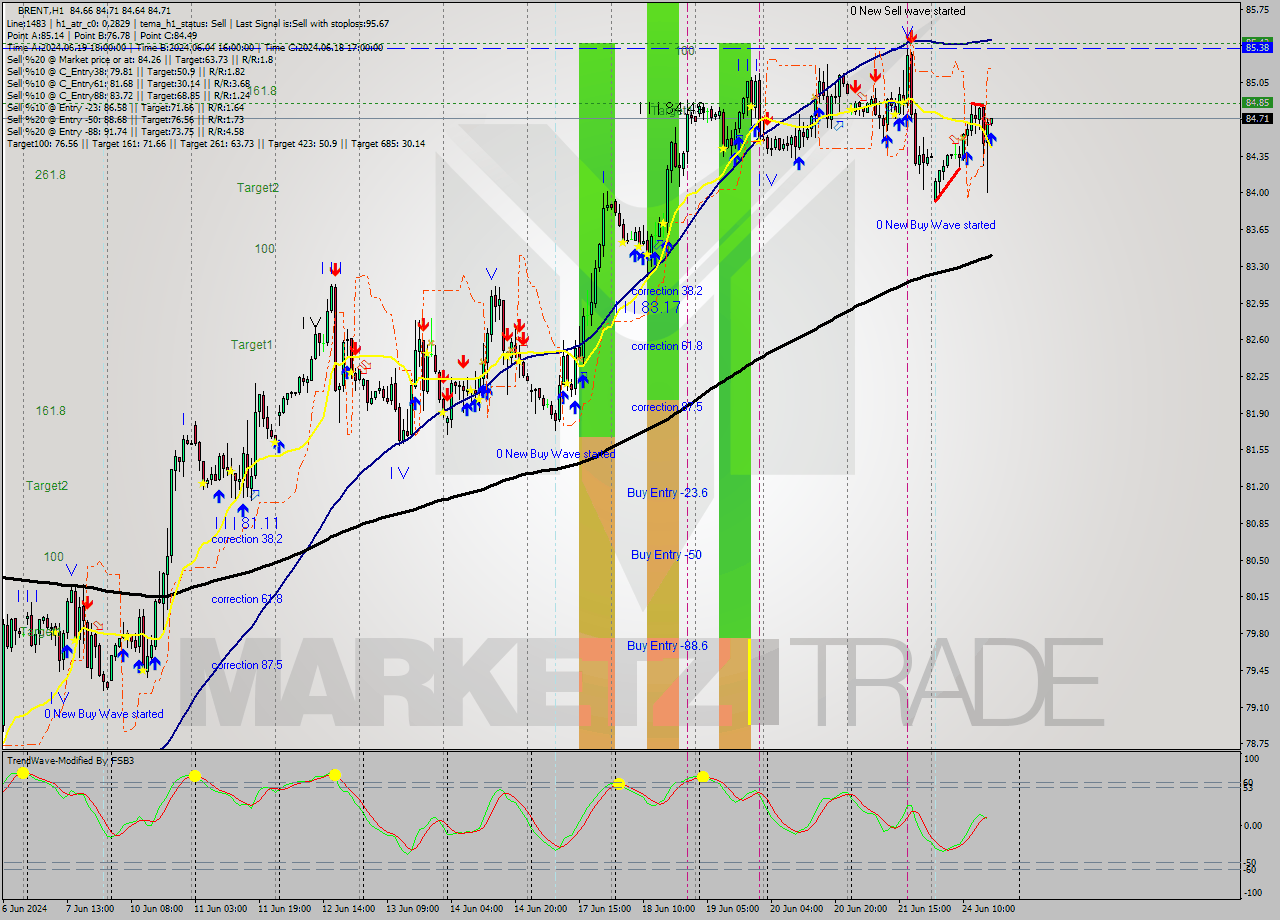Screen dimensions: 1280x920
Task: Click the 'I I I 83.17' wave label
Action: click(648, 308)
